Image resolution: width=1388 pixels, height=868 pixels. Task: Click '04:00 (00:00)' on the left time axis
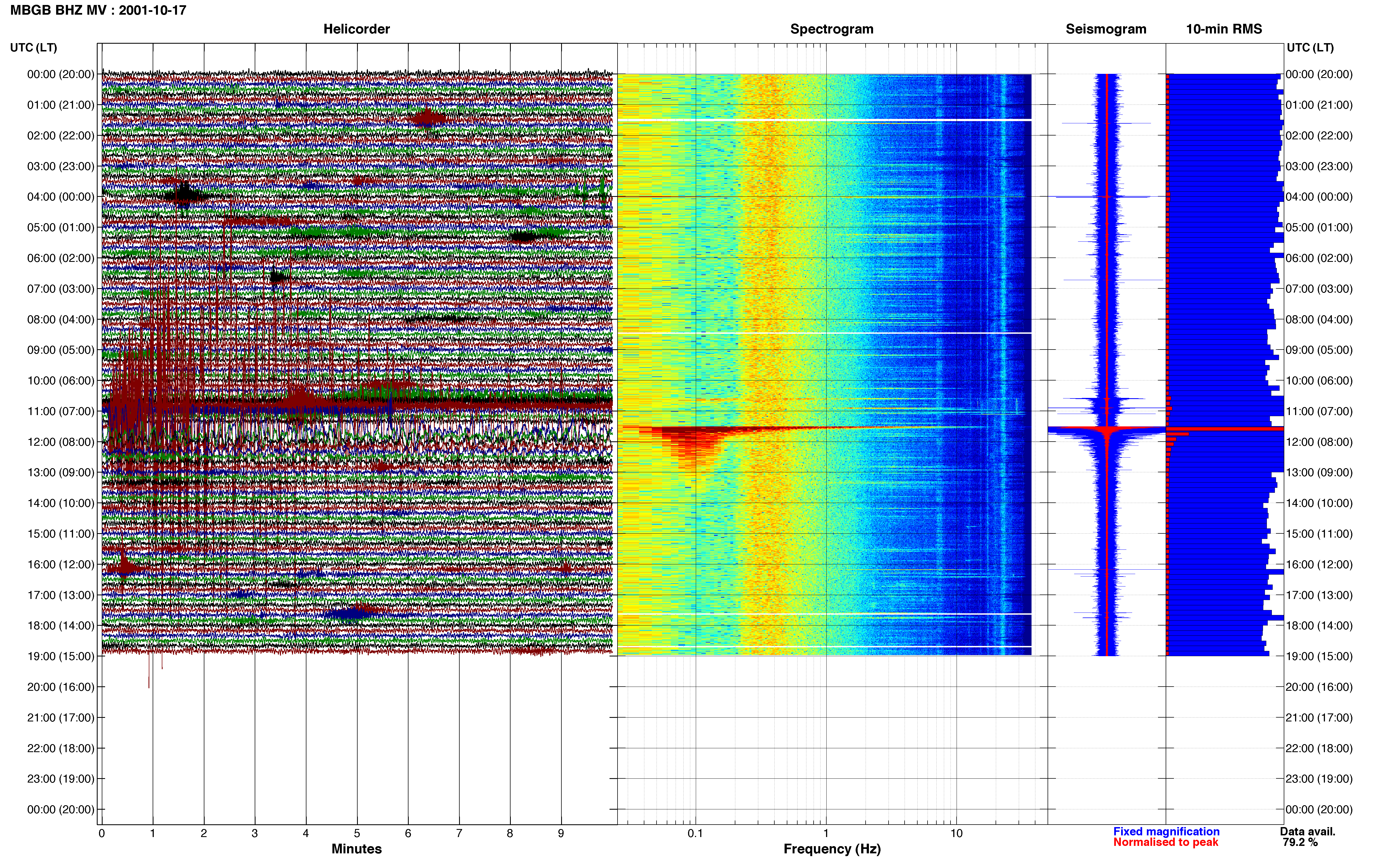(x=61, y=197)
